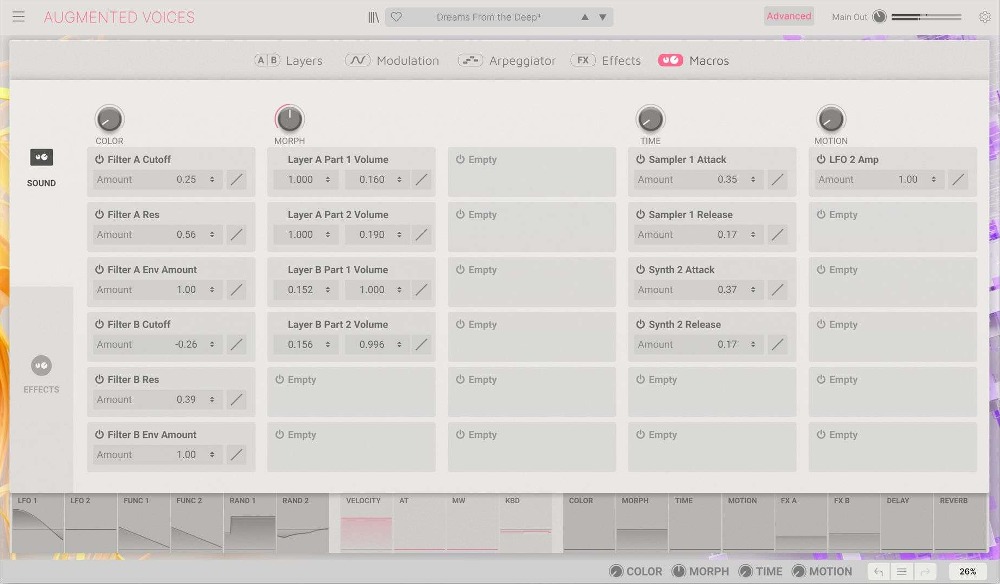Select the EFFECTS icon in the left sidebar
1000x584 pixels.
point(41,365)
